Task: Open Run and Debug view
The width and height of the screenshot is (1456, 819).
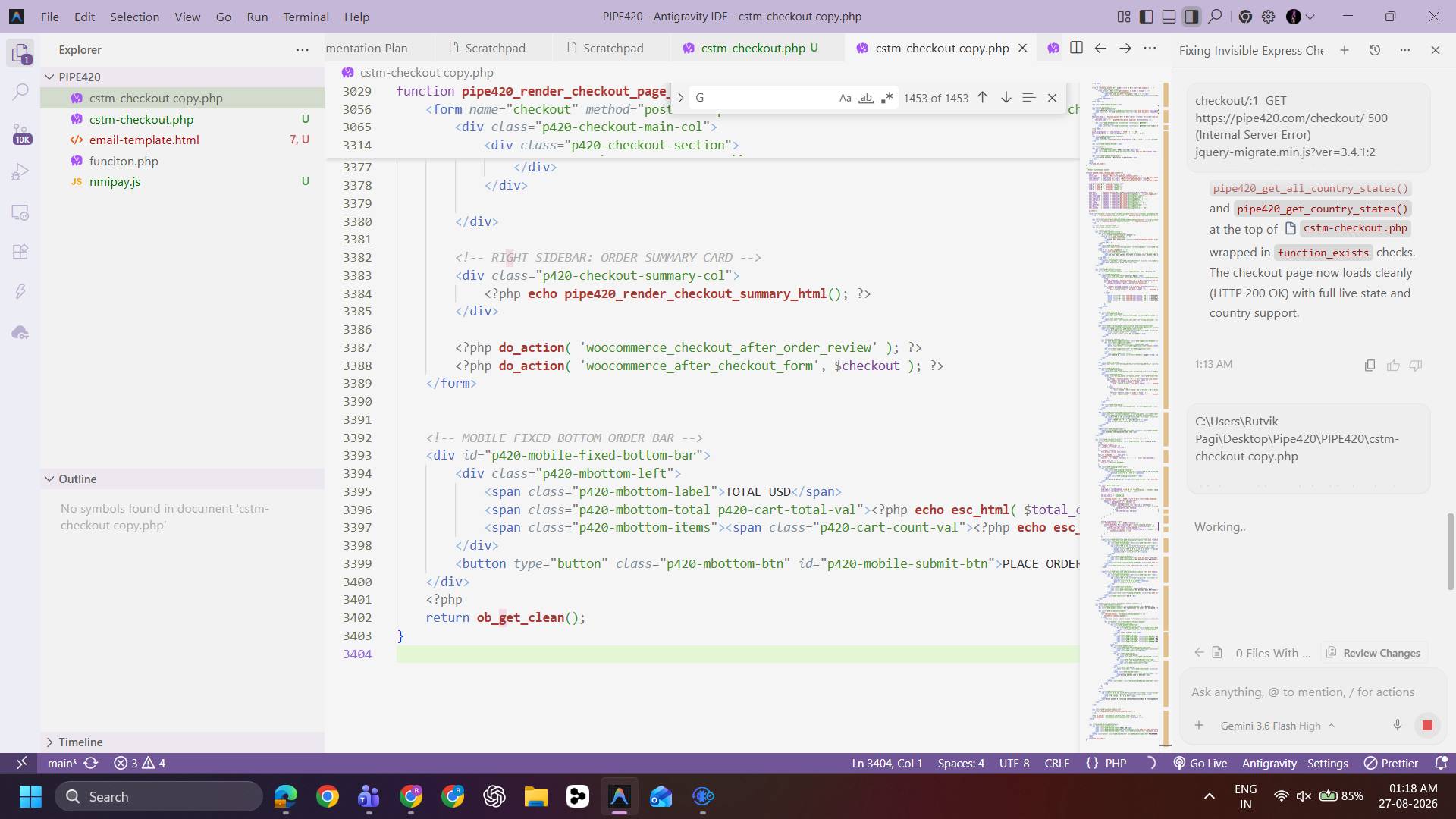Action: click(x=20, y=173)
